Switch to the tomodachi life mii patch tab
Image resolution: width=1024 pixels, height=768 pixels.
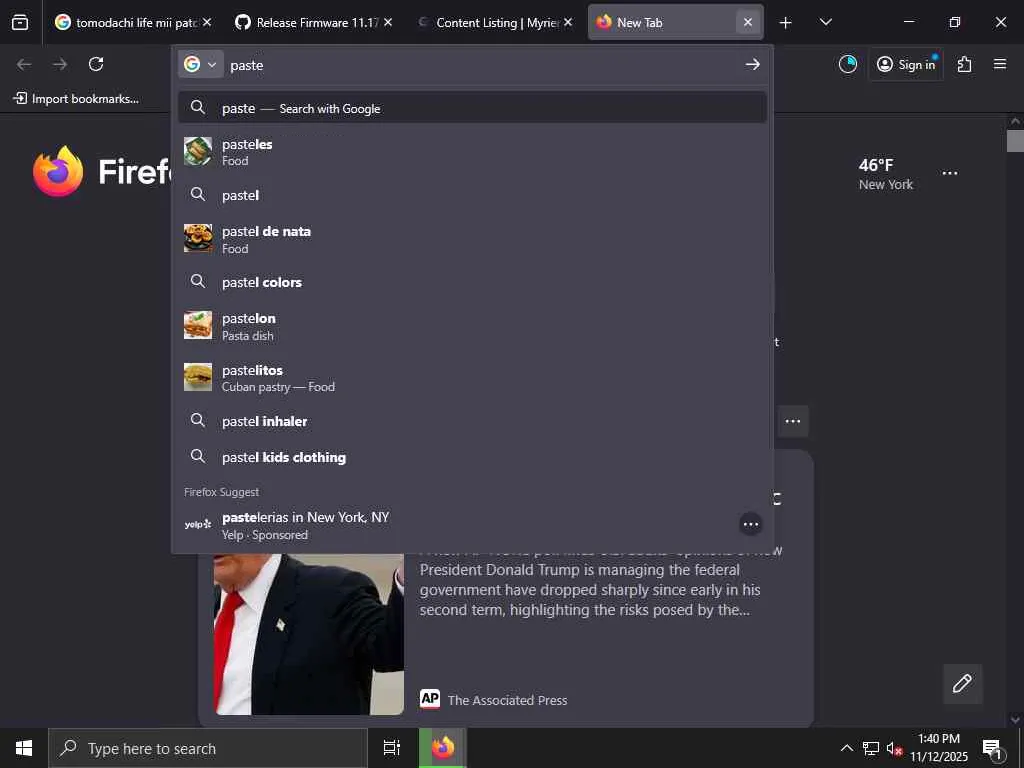133,22
